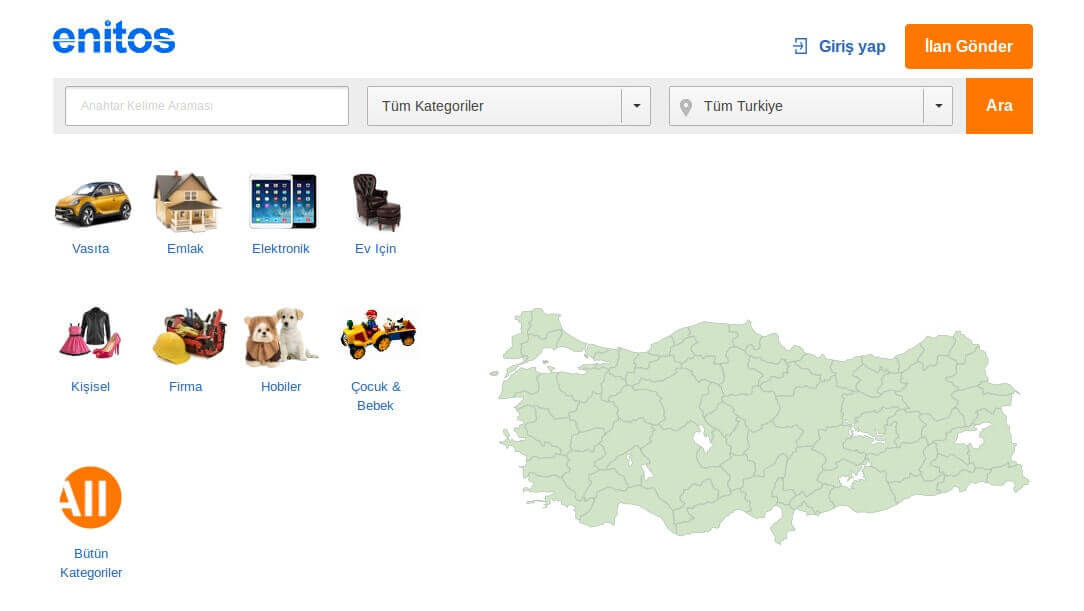
Task: Click the Bütün Kategoriler text link
Action: click(91, 563)
